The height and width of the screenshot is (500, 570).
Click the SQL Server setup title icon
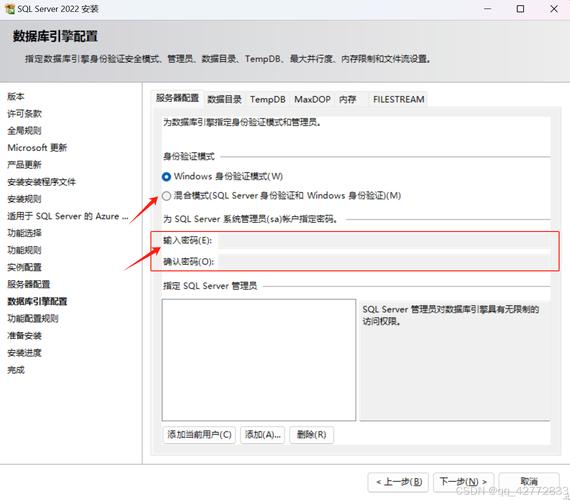click(10, 9)
